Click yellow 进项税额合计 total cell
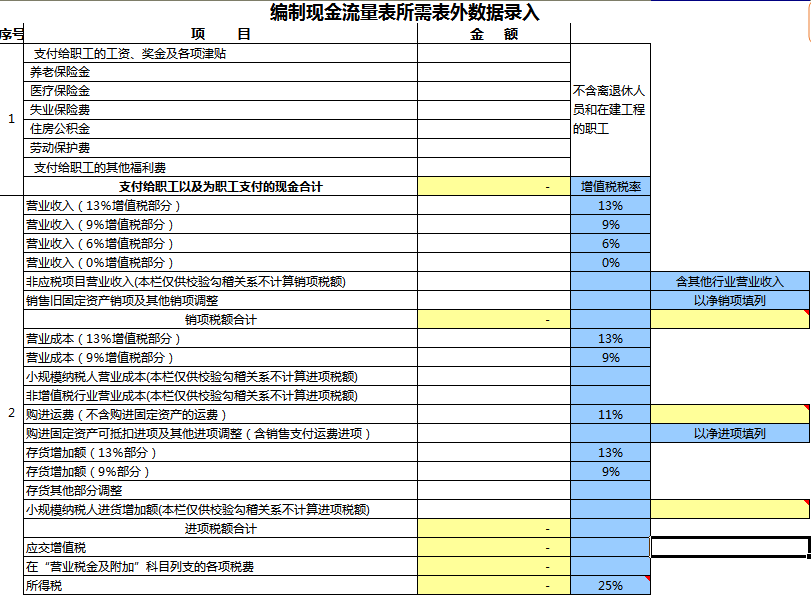Screen dimensions: 811x595 [490, 528]
